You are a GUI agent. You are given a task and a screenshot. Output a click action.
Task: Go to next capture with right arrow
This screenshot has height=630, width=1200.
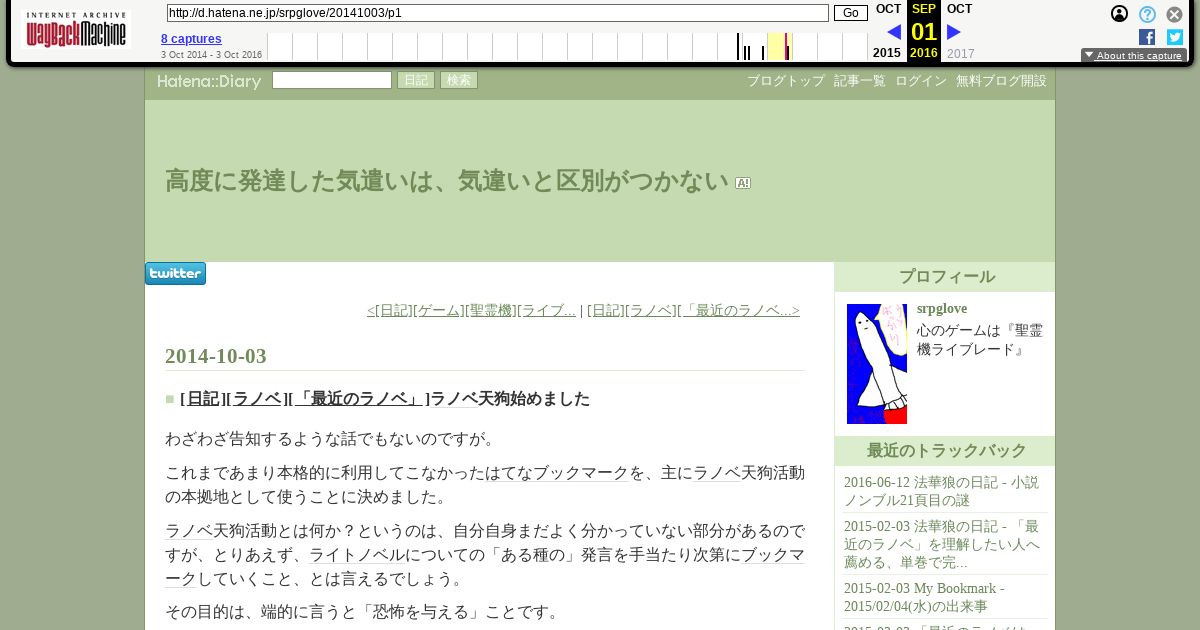(x=954, y=32)
